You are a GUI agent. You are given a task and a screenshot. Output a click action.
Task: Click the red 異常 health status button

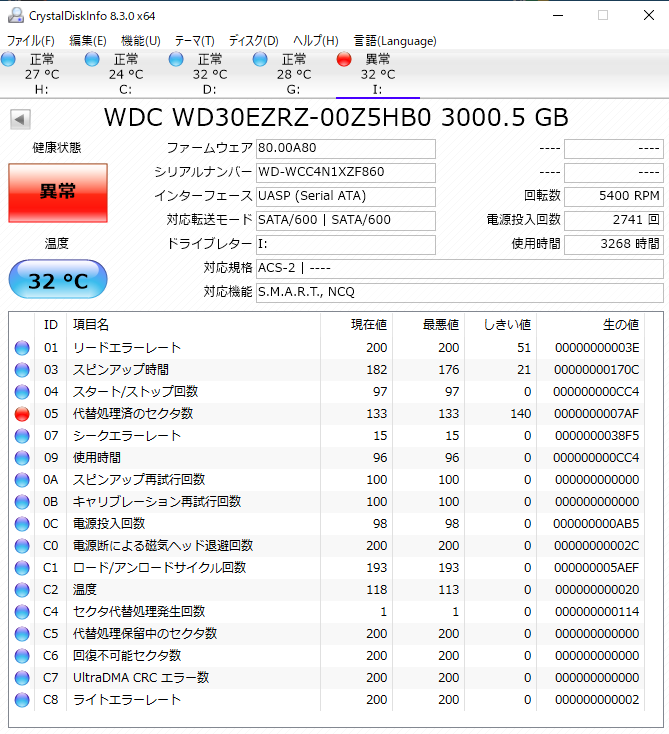(57, 192)
